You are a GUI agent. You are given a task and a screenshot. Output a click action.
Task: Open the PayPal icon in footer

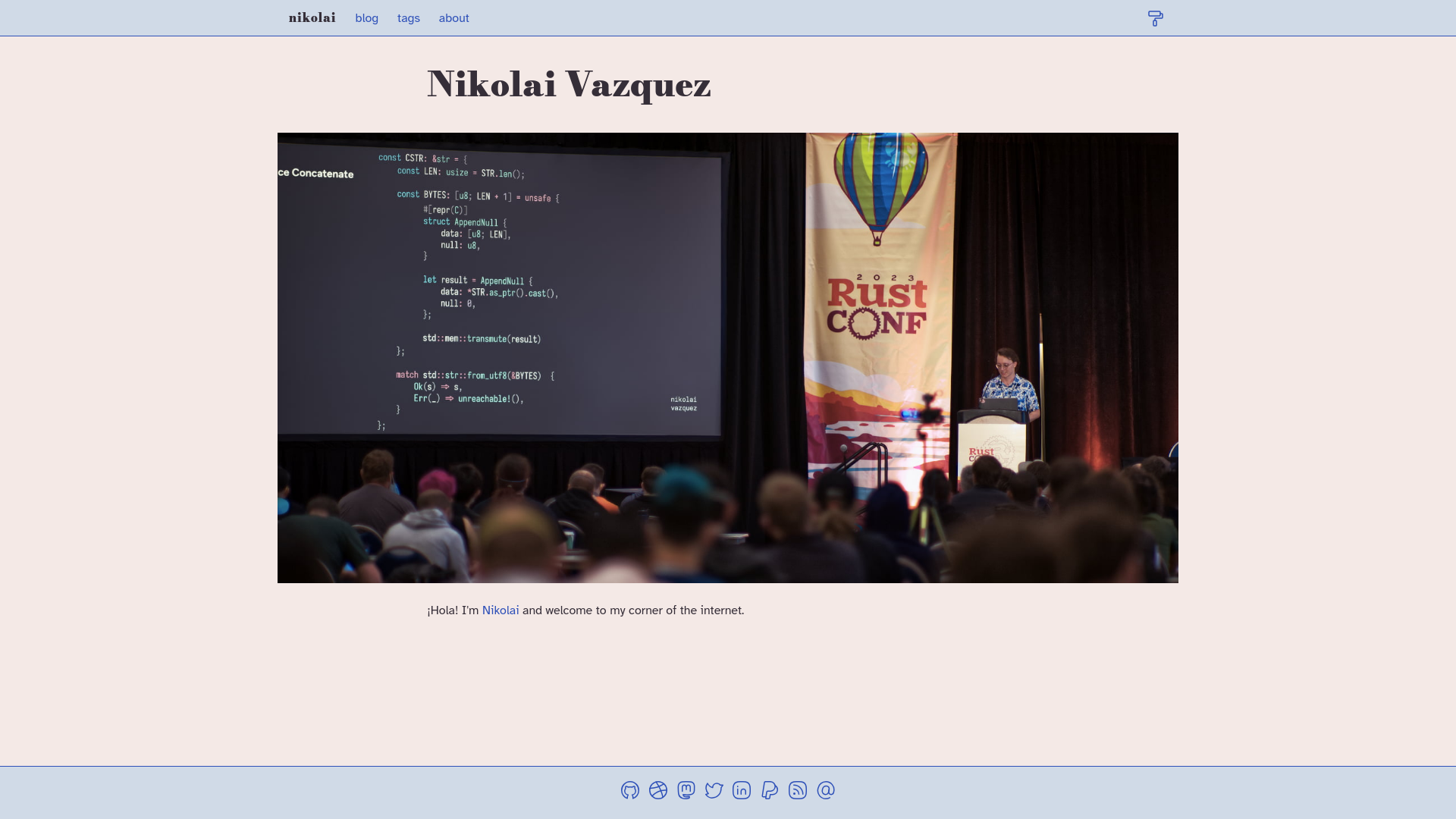coord(770,790)
